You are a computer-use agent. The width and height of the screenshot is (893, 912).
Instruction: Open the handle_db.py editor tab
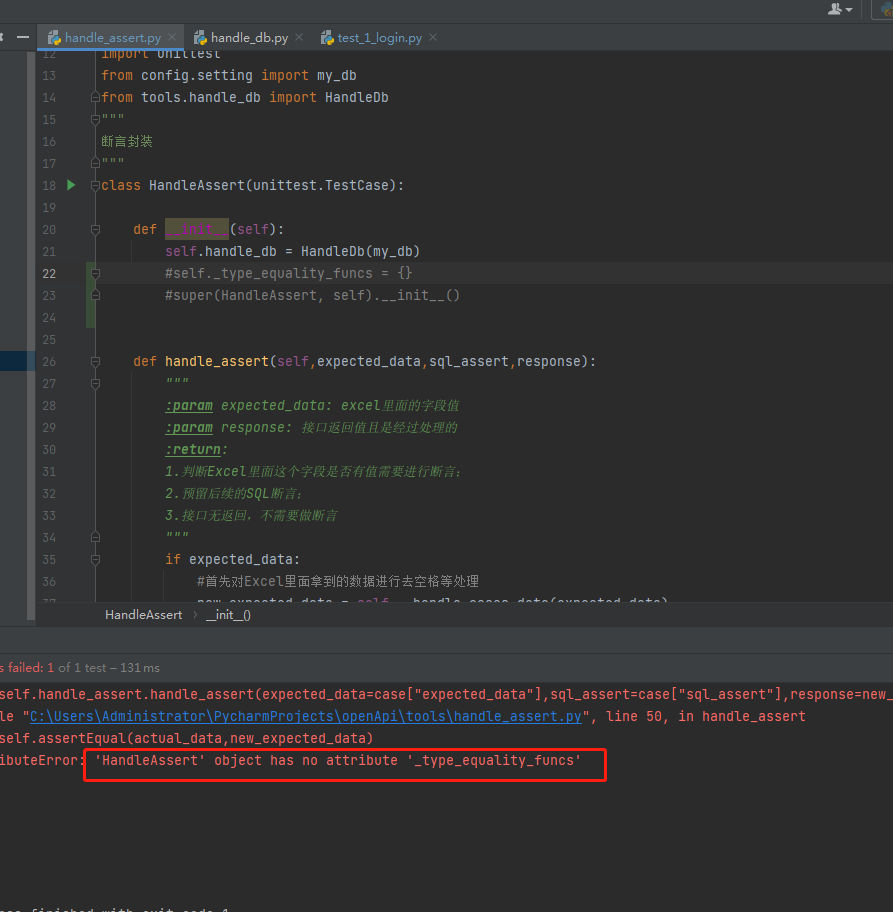249,38
